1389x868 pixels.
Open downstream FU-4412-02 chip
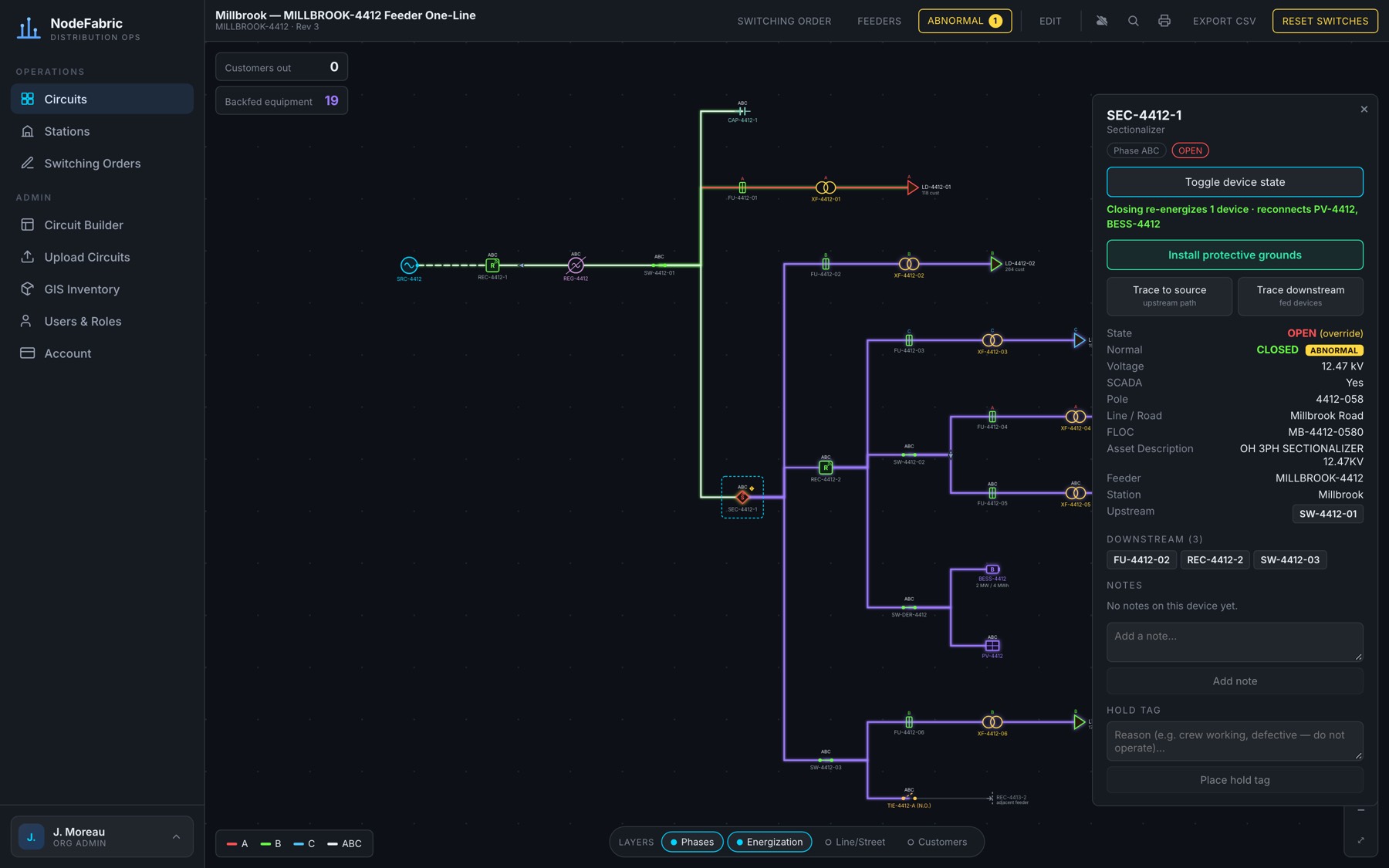point(1141,560)
